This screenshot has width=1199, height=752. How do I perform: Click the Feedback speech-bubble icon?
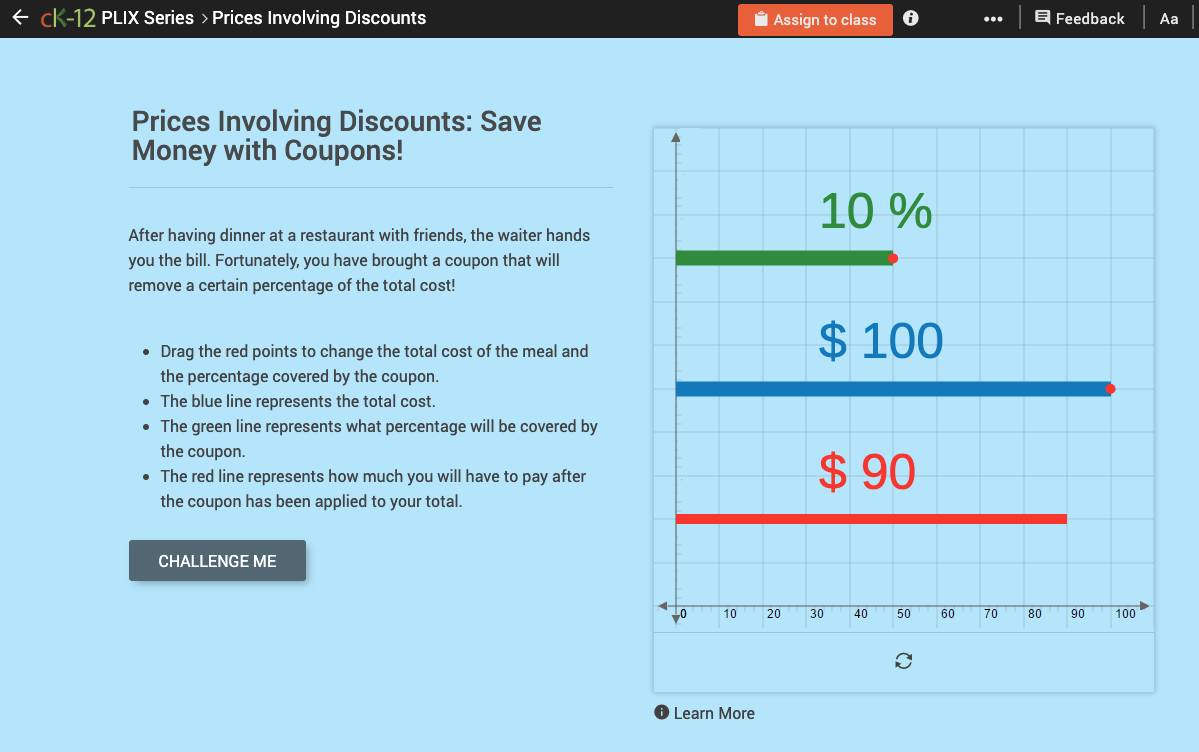[x=1041, y=17]
